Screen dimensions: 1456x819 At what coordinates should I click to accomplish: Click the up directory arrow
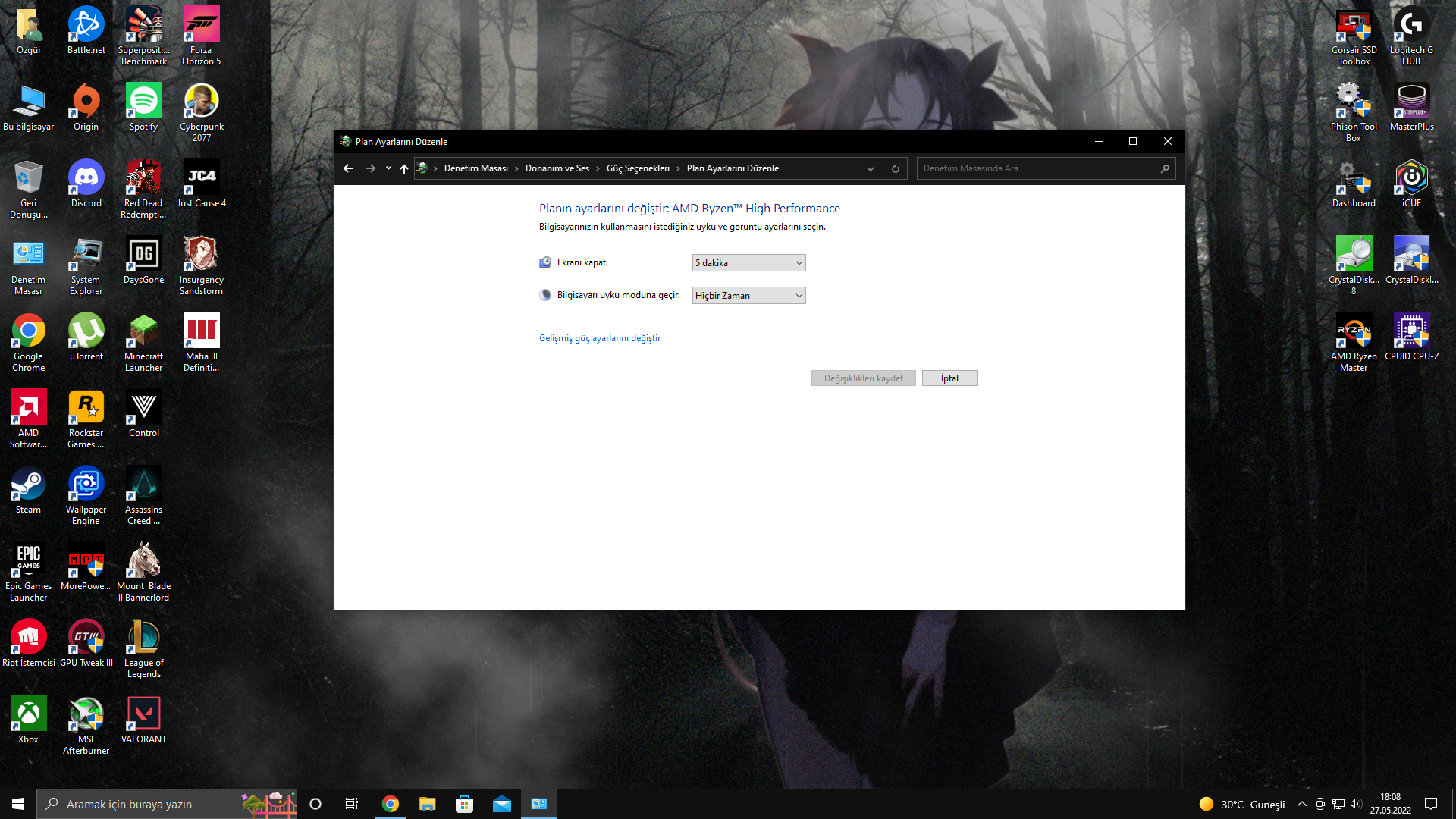click(x=404, y=168)
